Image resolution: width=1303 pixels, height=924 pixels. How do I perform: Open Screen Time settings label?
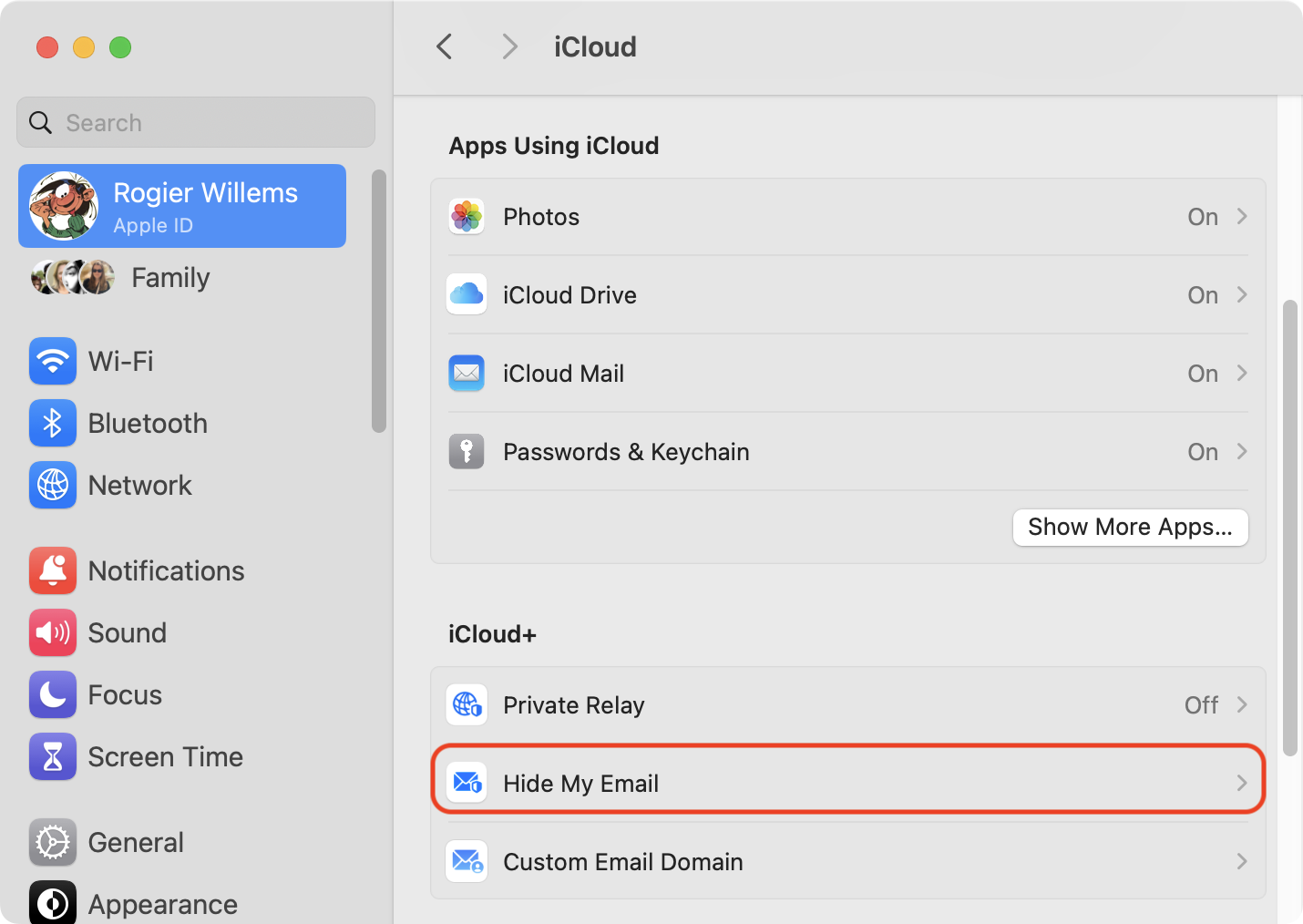(166, 757)
